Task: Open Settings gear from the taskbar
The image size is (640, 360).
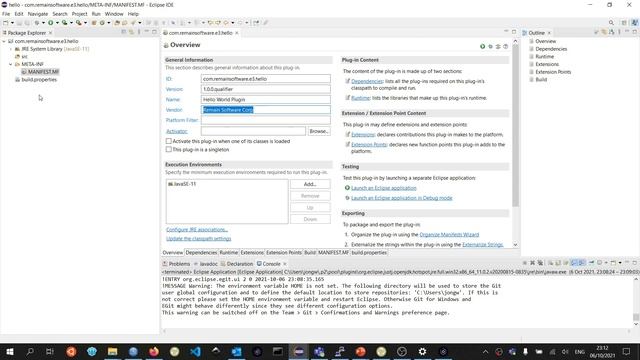Action: coord(422,351)
